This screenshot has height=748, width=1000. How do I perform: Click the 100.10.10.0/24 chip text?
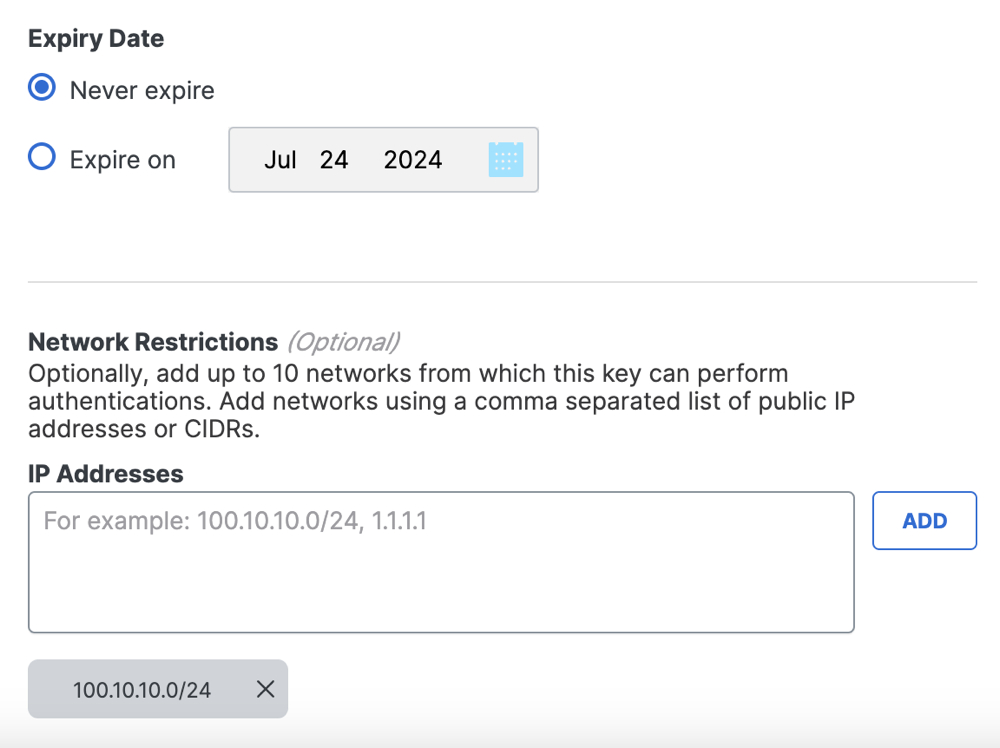[x=142, y=690]
